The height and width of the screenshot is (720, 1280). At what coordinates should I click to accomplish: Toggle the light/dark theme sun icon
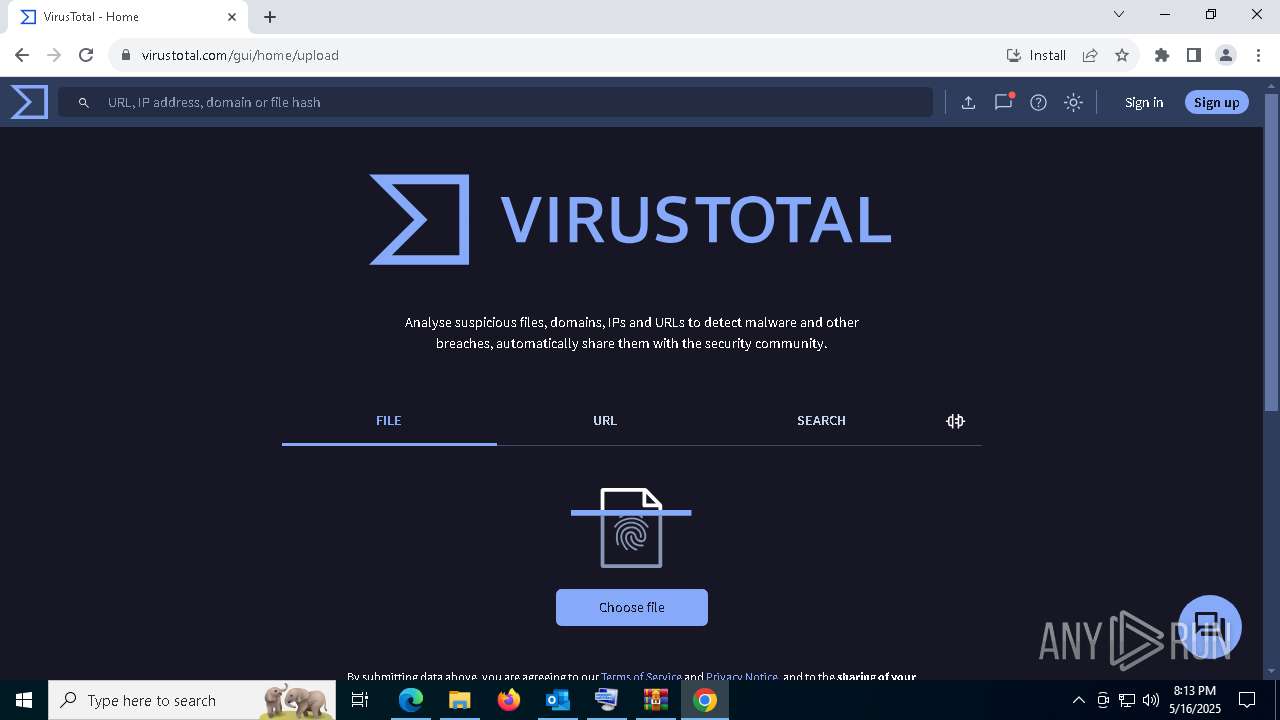tap(1073, 102)
